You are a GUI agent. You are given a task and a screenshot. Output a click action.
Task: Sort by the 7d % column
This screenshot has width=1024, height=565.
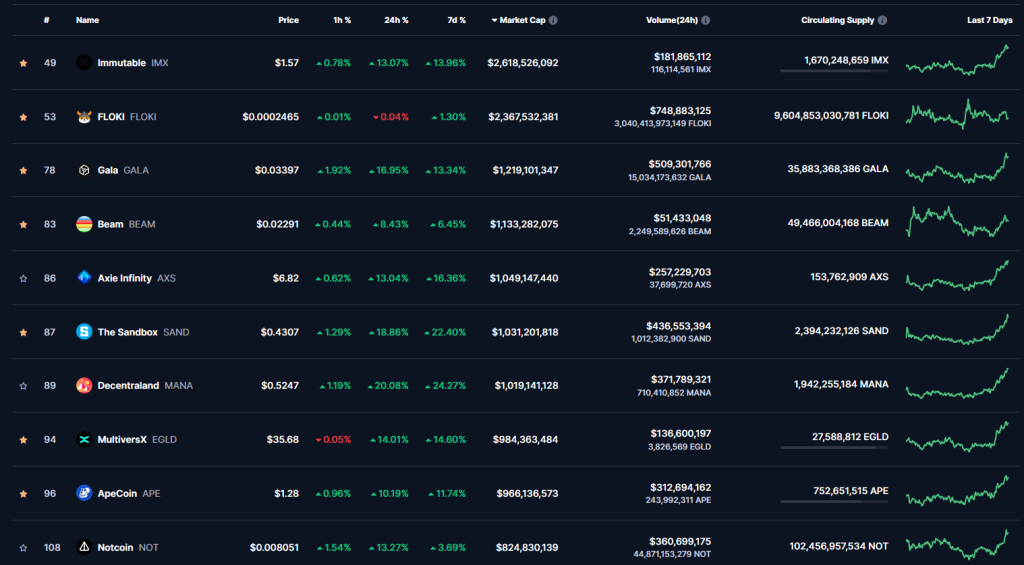[x=456, y=20]
